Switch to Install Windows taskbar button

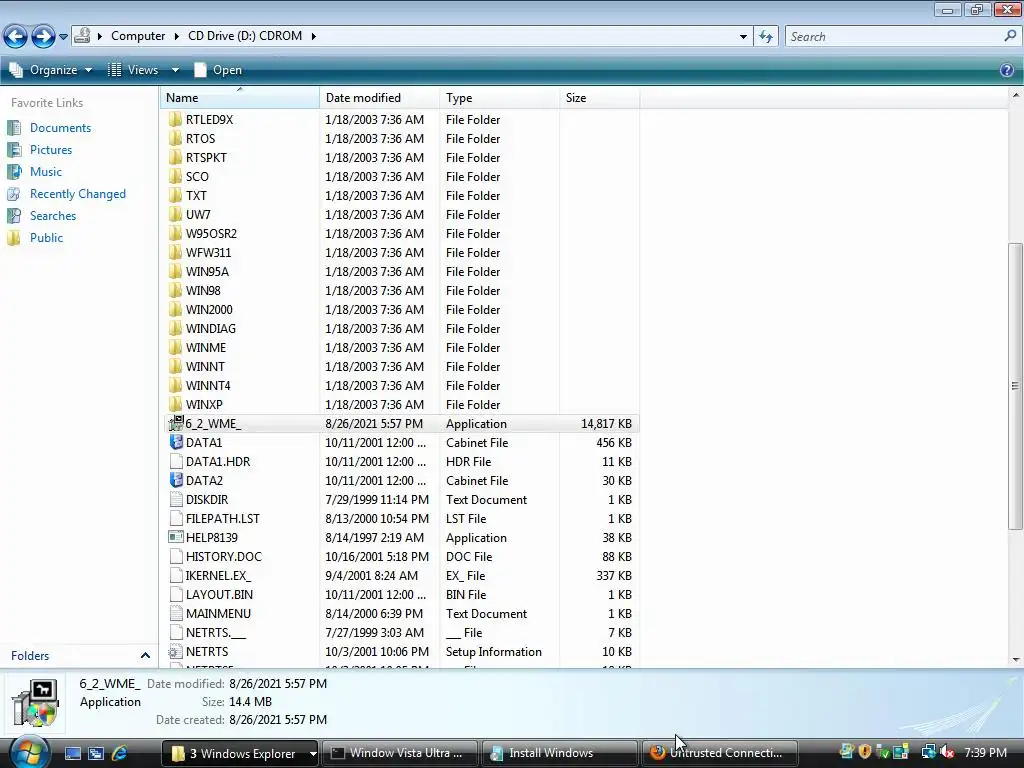pos(559,753)
